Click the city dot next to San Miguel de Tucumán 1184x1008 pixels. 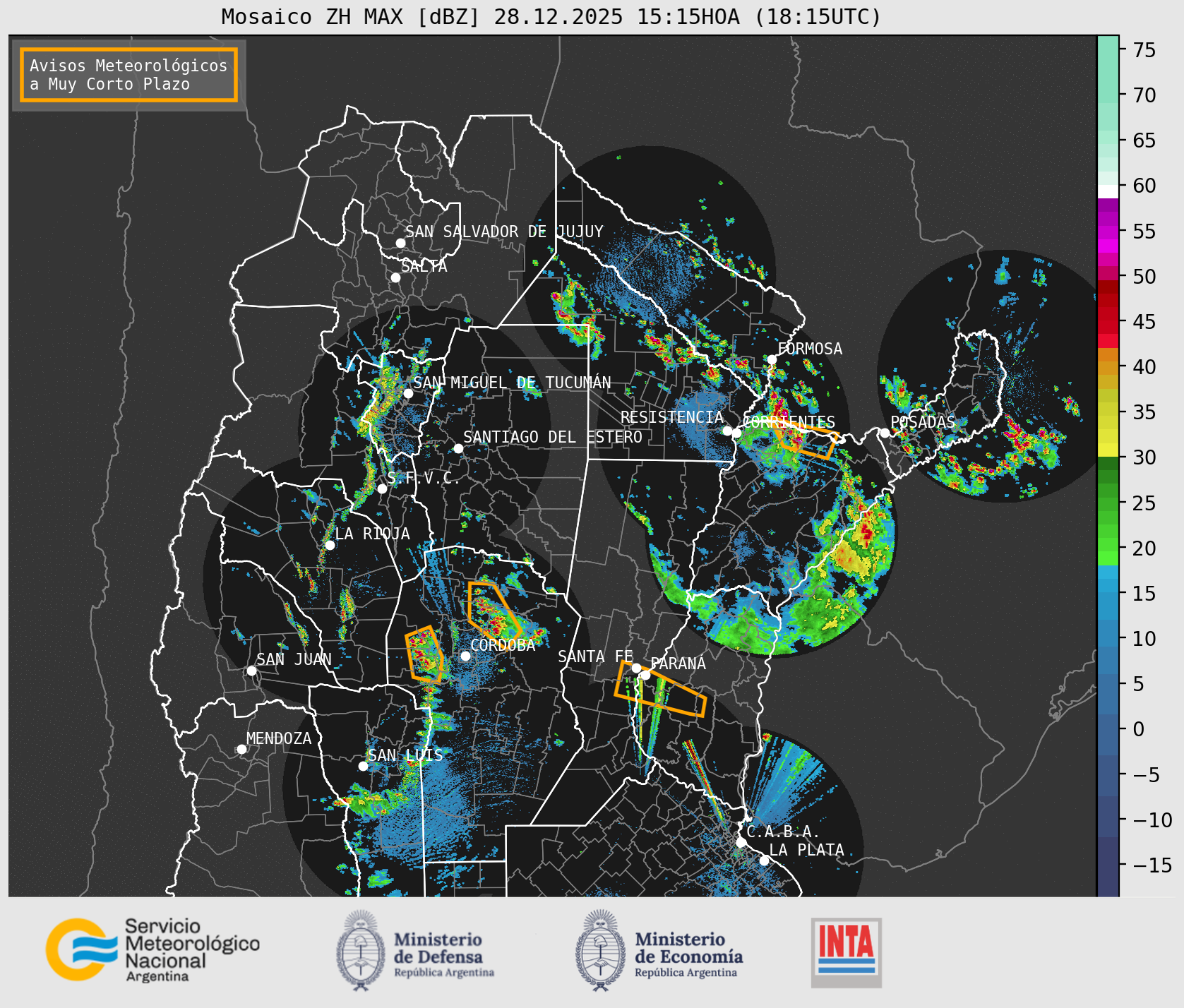[x=408, y=393]
